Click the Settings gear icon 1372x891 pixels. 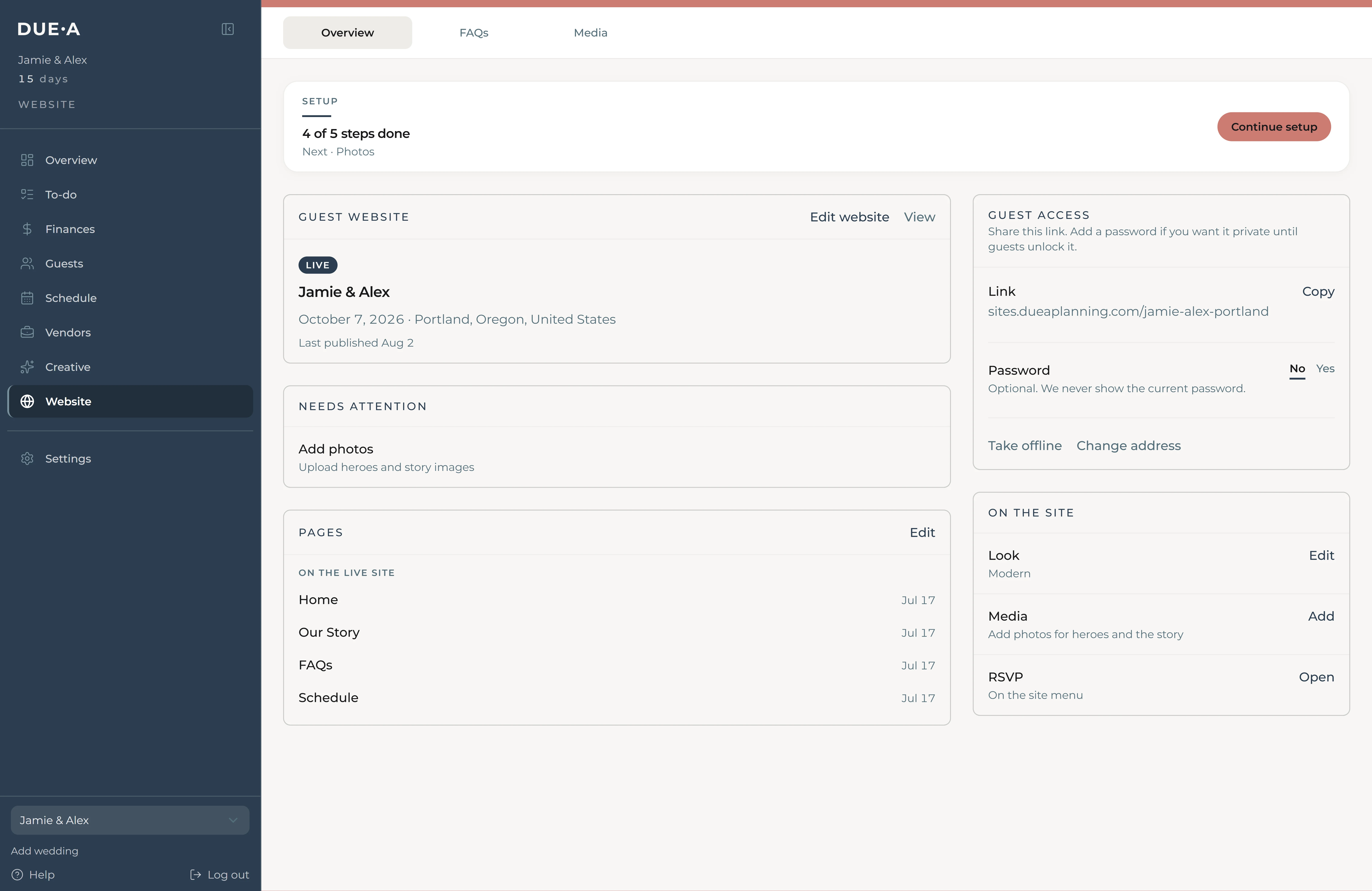coord(27,458)
